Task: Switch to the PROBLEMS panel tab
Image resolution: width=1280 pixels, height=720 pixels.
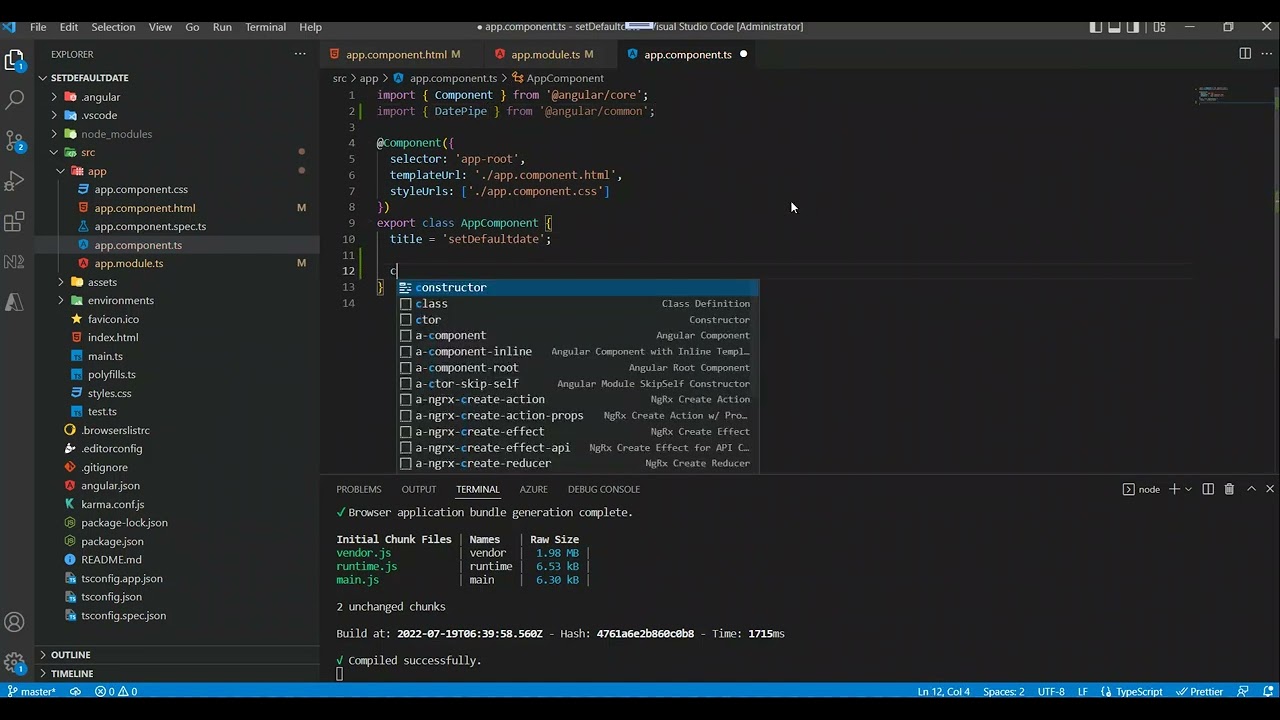Action: [358, 489]
